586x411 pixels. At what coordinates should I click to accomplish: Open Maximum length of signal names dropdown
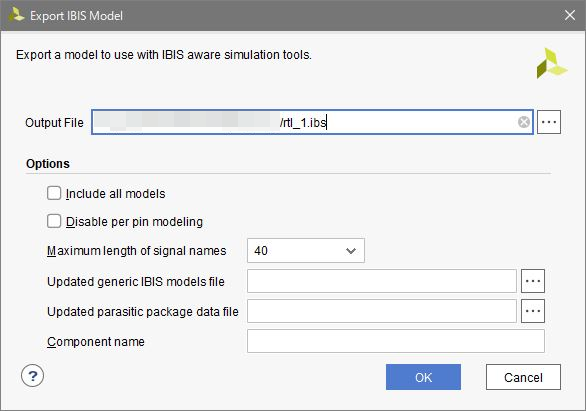306,251
